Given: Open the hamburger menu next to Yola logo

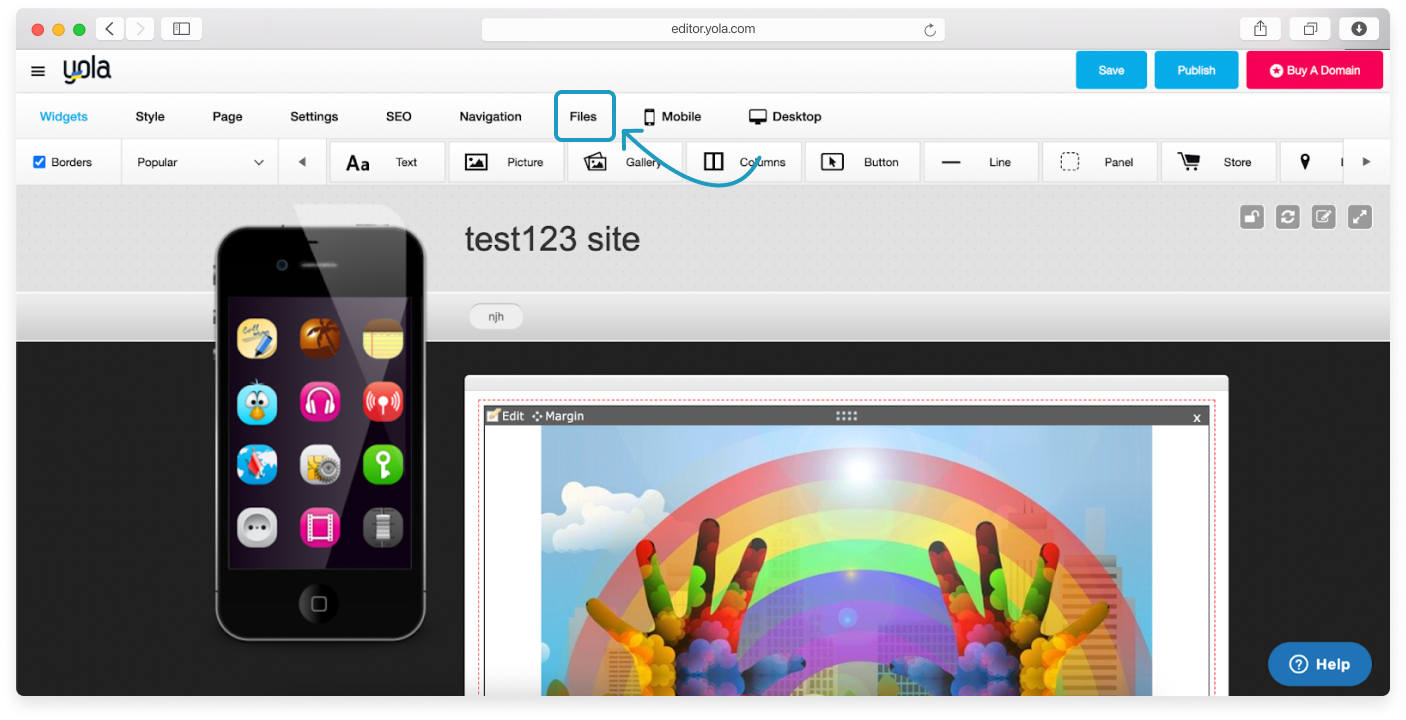Looking at the screenshot, I should tap(38, 71).
